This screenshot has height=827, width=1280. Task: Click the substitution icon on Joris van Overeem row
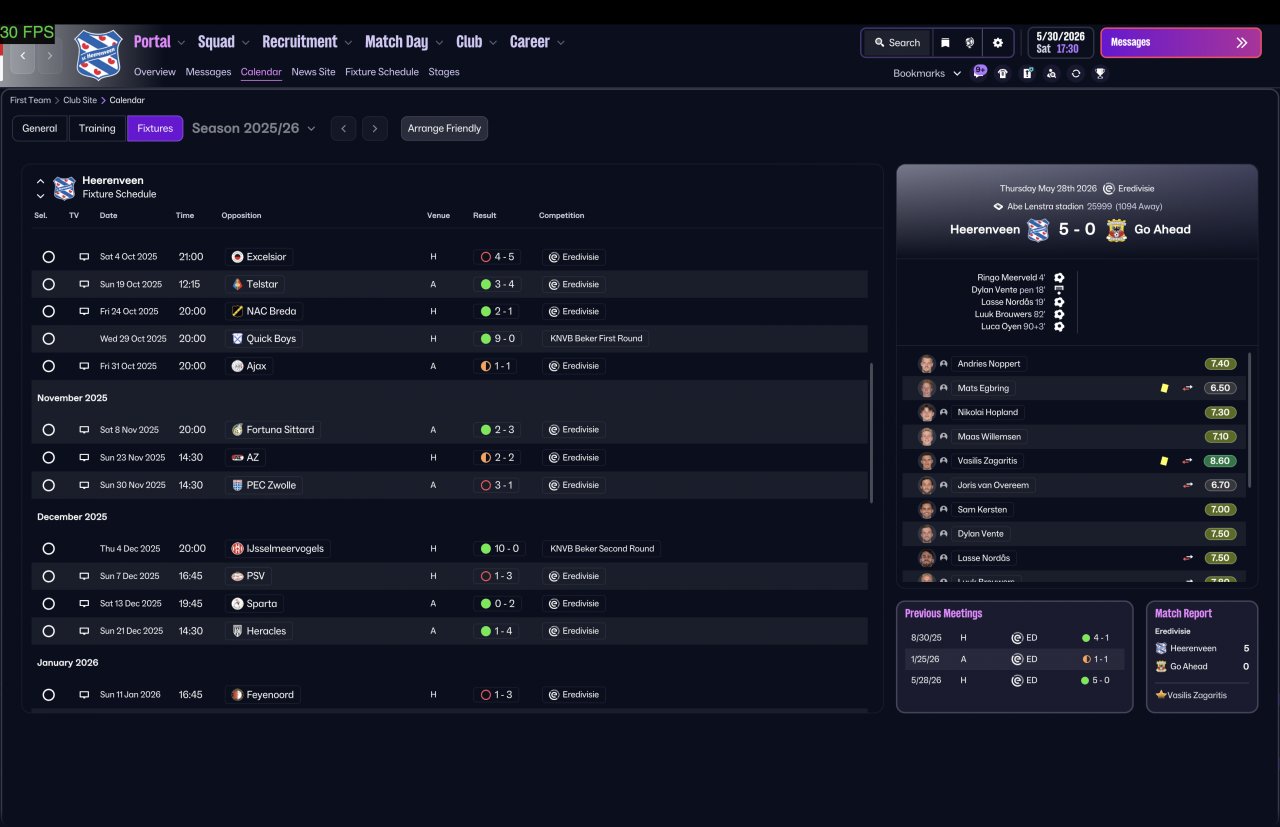coord(1188,485)
